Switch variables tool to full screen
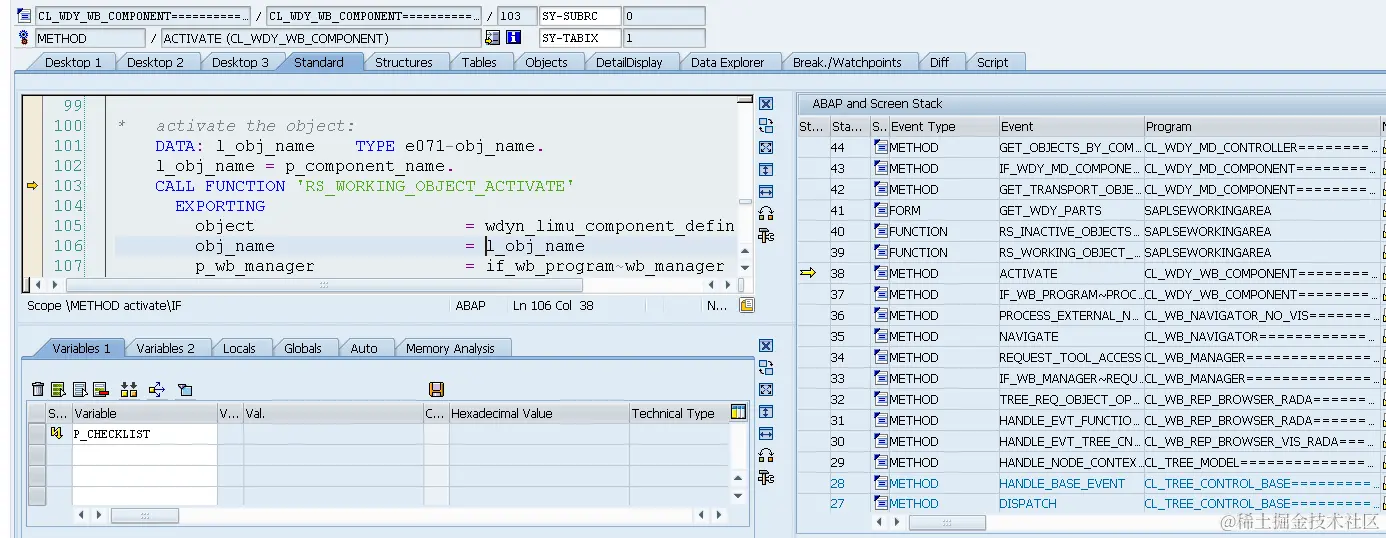This screenshot has width=1386, height=538. tap(766, 390)
